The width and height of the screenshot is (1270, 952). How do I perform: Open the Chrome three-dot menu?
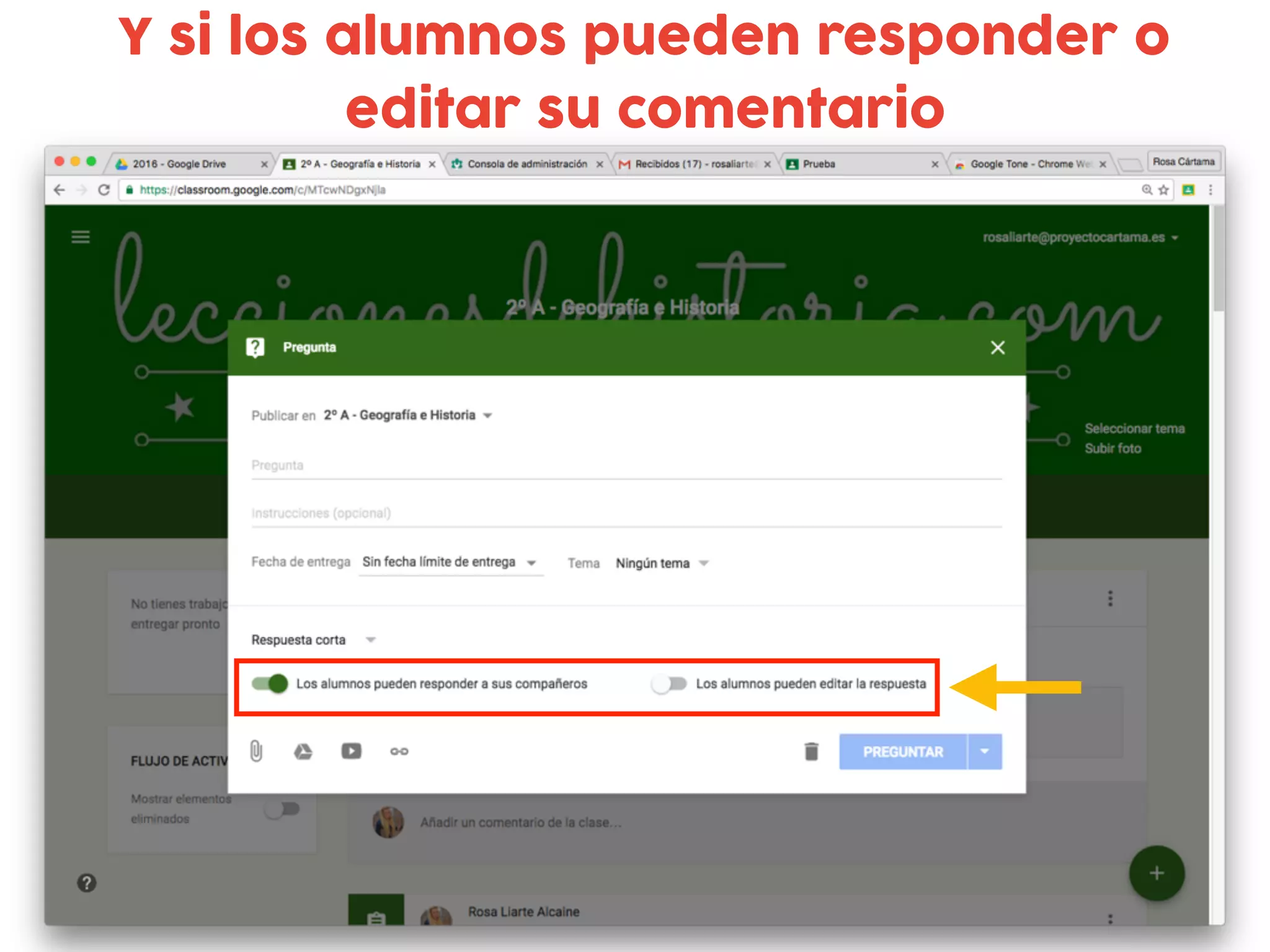click(x=1210, y=190)
